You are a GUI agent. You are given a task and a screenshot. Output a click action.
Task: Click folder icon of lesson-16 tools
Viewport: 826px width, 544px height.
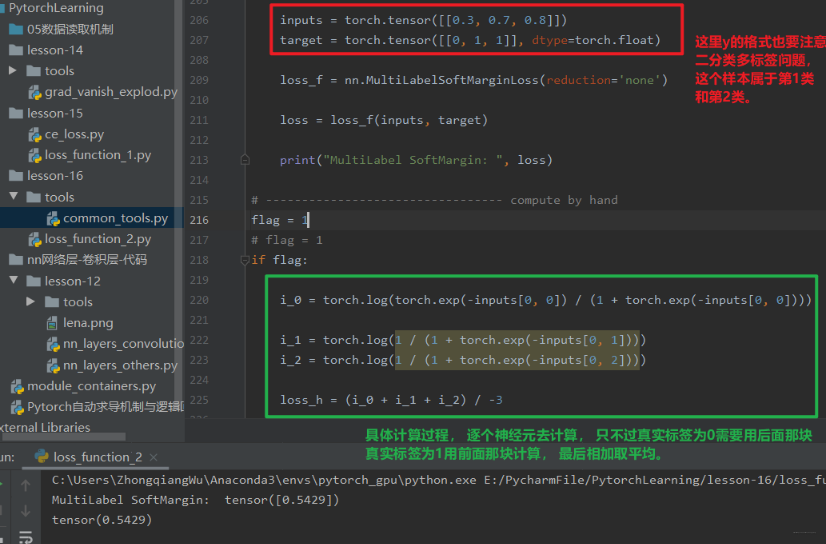point(34,197)
